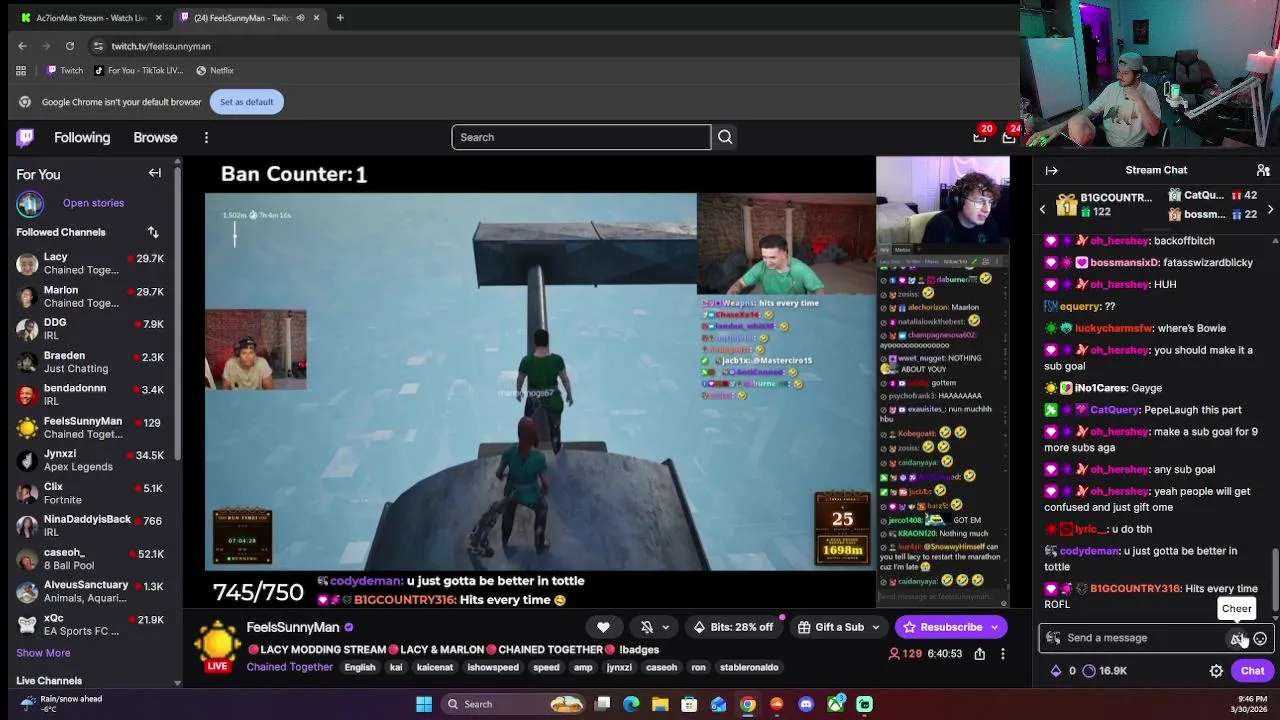Click the Twitch search input field
Viewport: 1280px width, 720px height.
coord(581,137)
